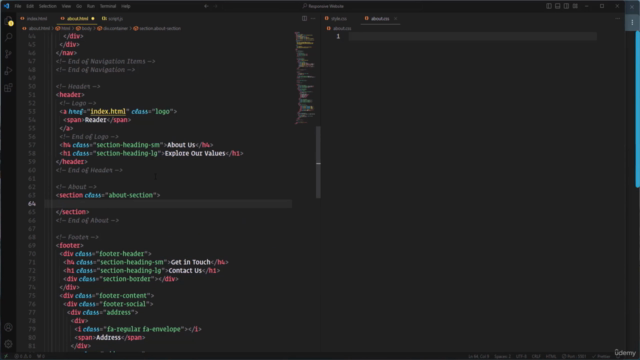Go forward using the navigation arrow

216,6
